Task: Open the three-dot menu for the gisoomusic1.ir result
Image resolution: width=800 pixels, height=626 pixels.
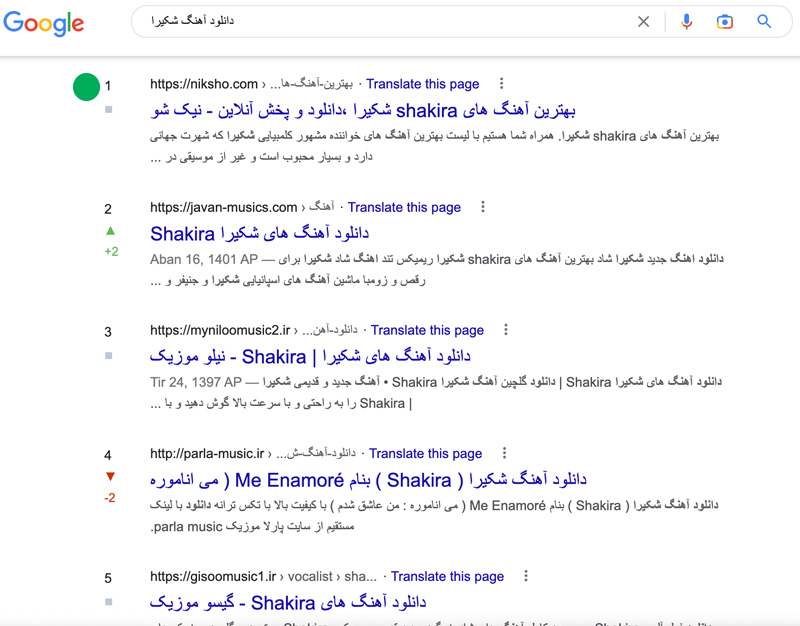Action: pyautogui.click(x=526, y=576)
